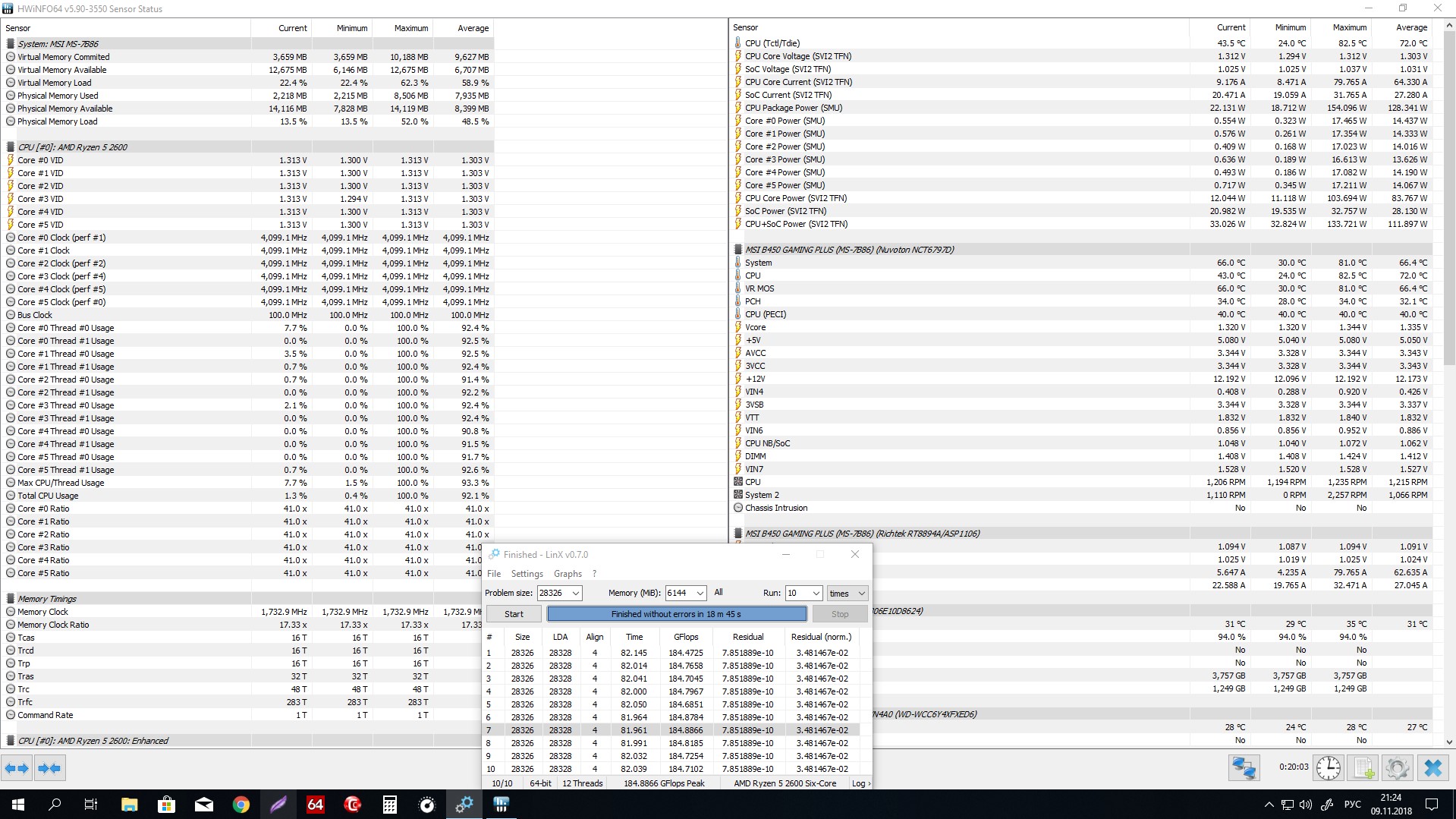Switch to HWiNFO via the blue bars taskbar icon
1456x819 pixels.
(501, 805)
